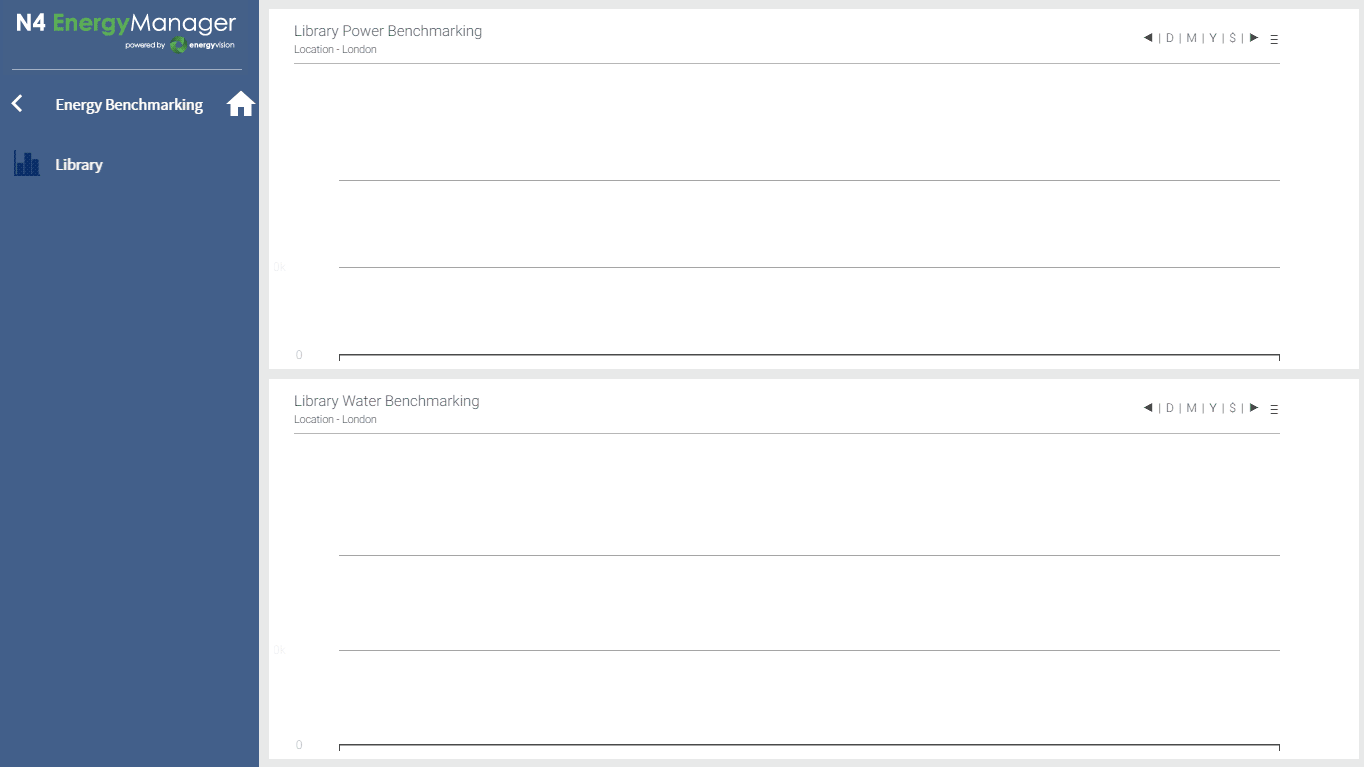Go to previous period in Water Benchmarking chart

1148,408
